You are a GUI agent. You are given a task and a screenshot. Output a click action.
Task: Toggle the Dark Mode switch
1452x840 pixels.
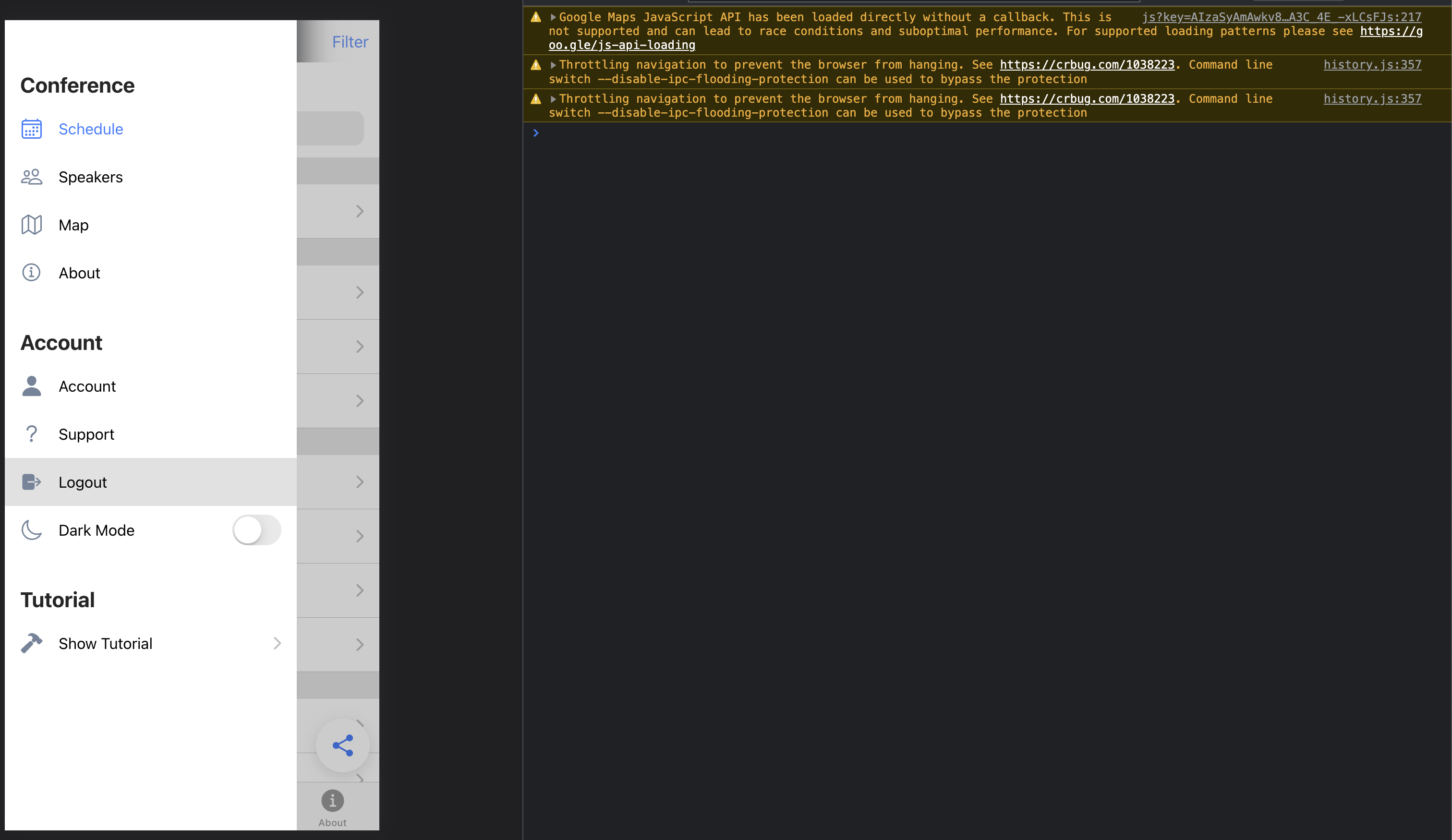click(x=256, y=530)
